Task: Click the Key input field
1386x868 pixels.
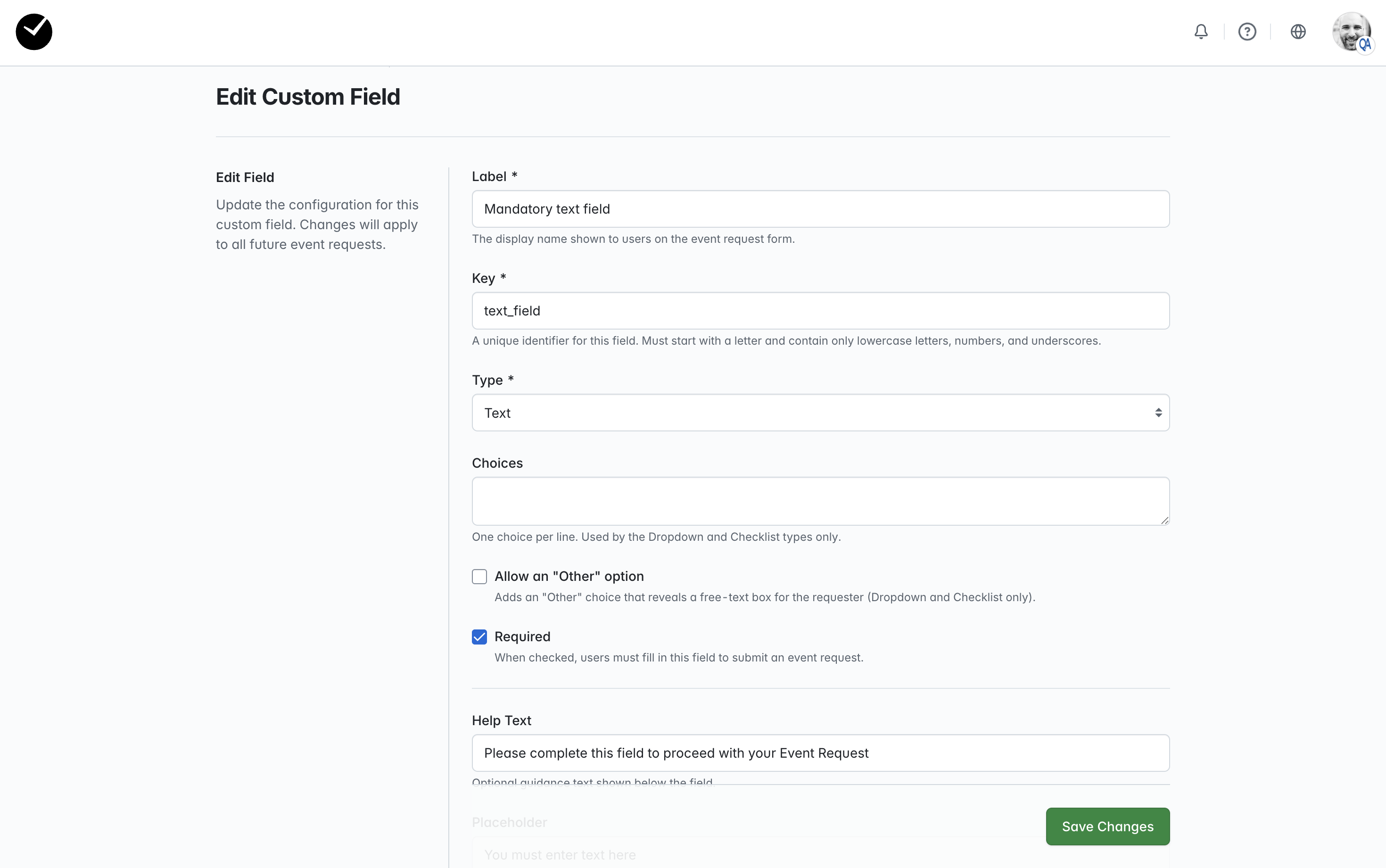Action: [820, 311]
